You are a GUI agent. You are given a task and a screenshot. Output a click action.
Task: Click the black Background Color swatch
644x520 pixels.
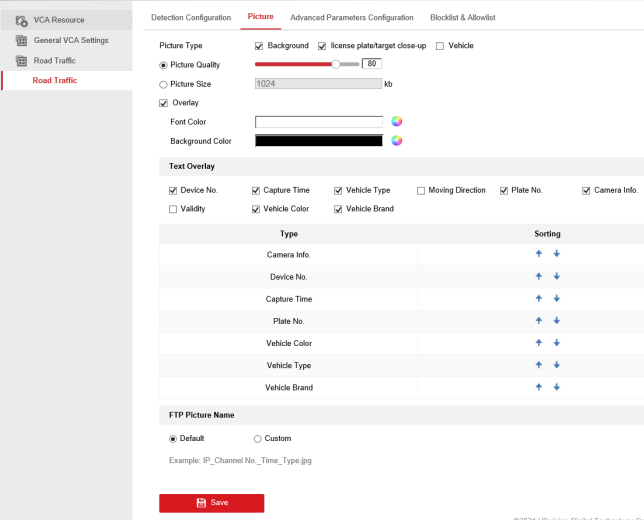pyautogui.click(x=318, y=141)
